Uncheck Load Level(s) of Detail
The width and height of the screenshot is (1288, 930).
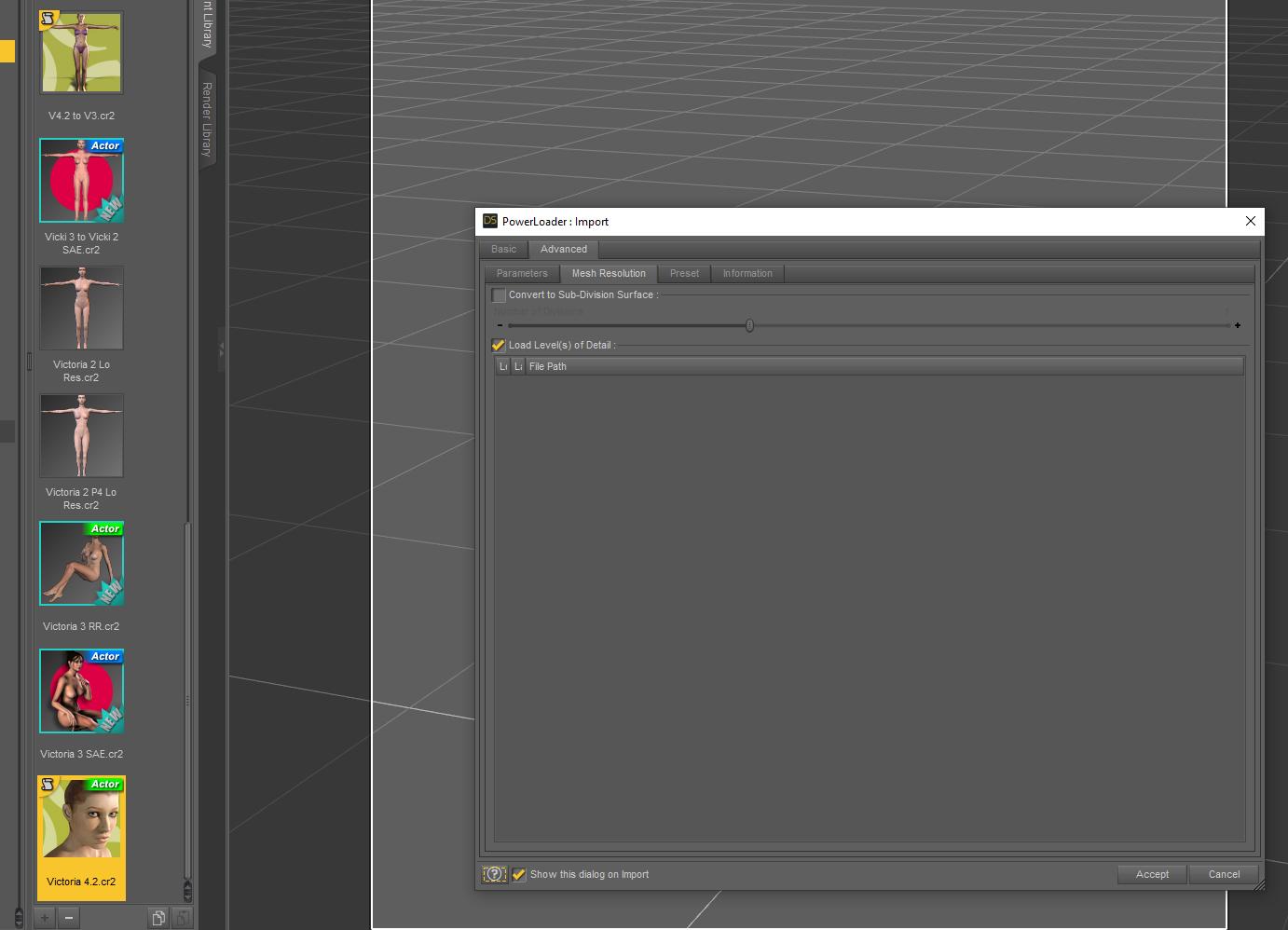498,345
